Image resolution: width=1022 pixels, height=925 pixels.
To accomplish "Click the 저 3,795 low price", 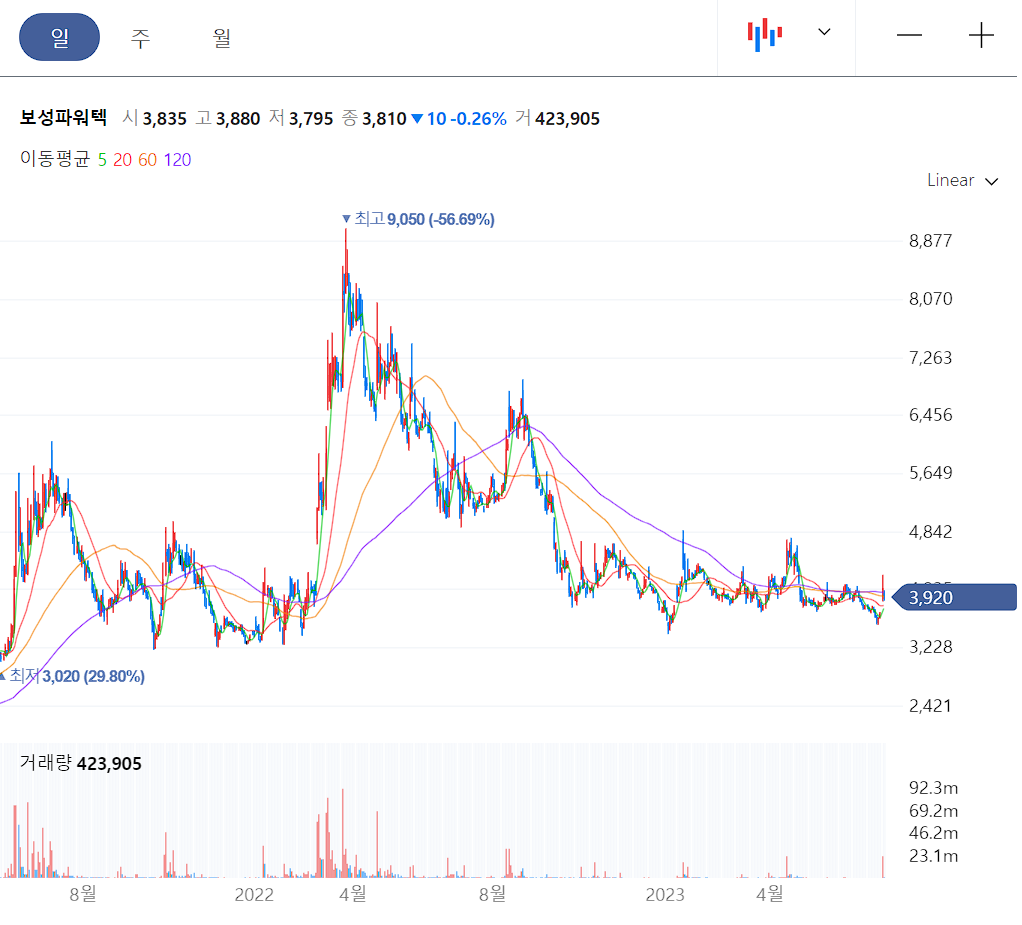I will click(300, 119).
